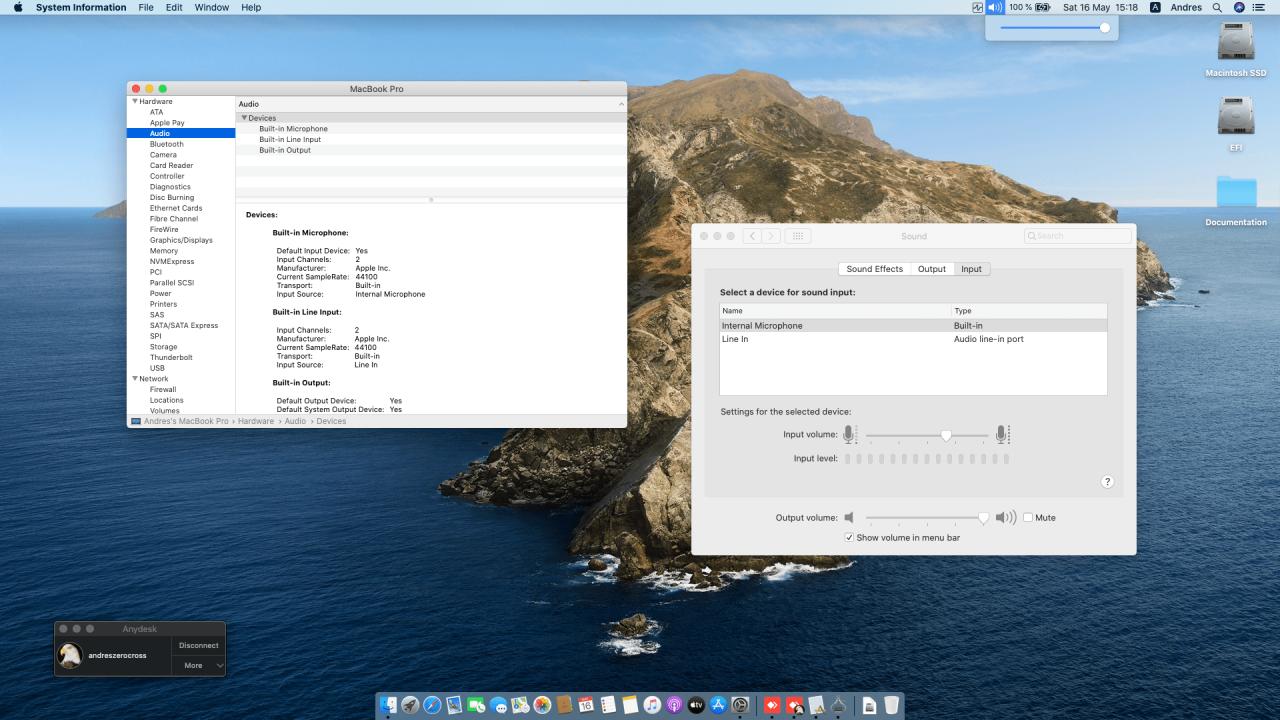Launch Photos app in the dock

542,705
